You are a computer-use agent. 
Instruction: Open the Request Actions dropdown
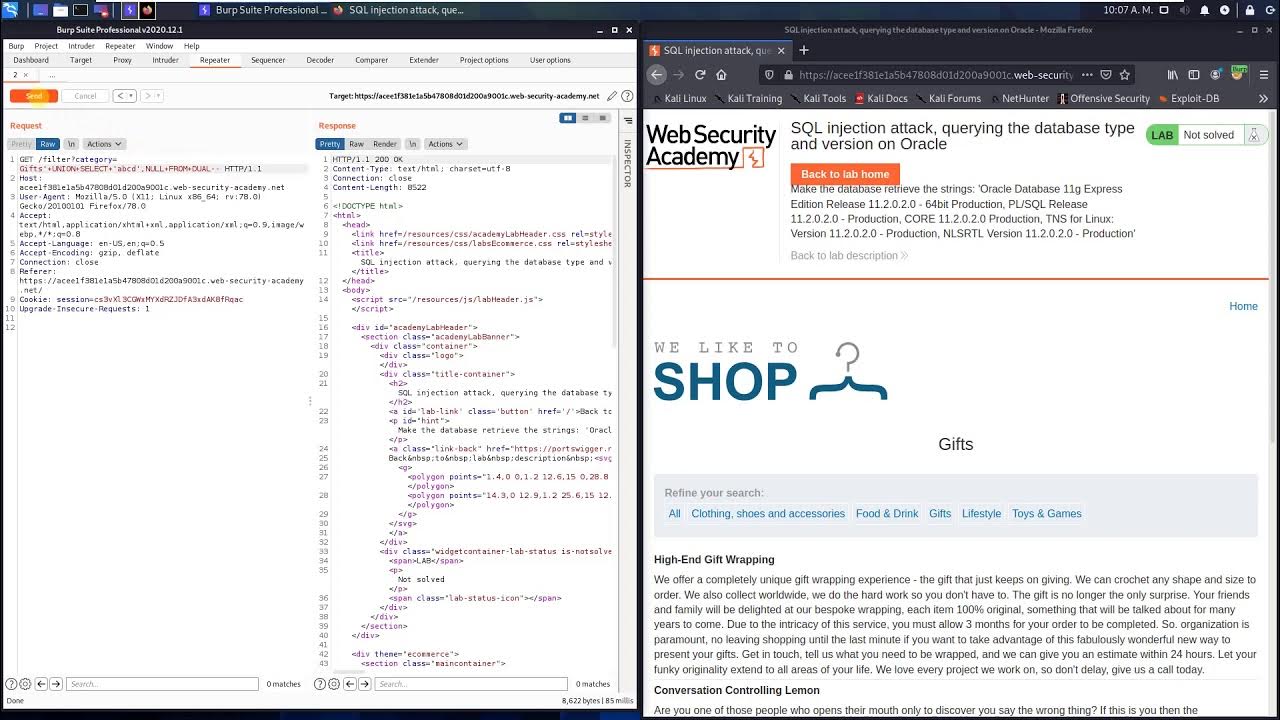point(103,144)
